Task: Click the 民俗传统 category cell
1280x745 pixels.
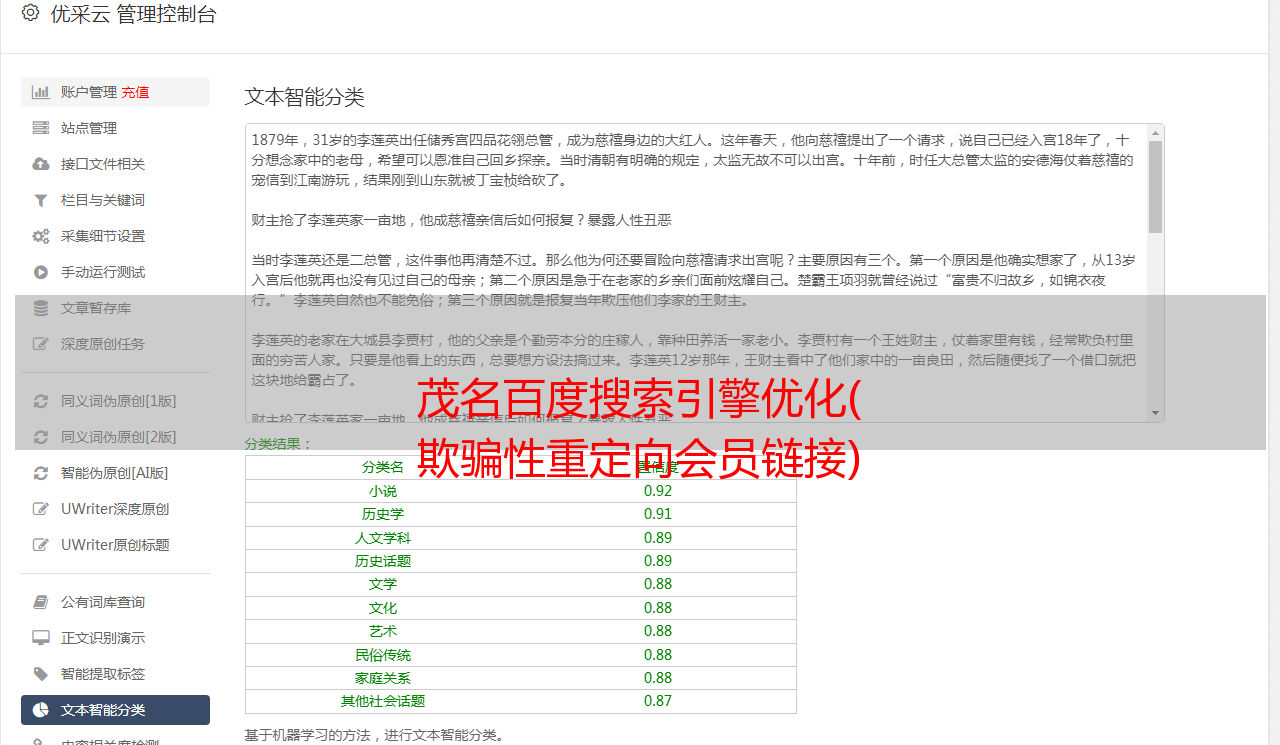Action: click(x=383, y=655)
